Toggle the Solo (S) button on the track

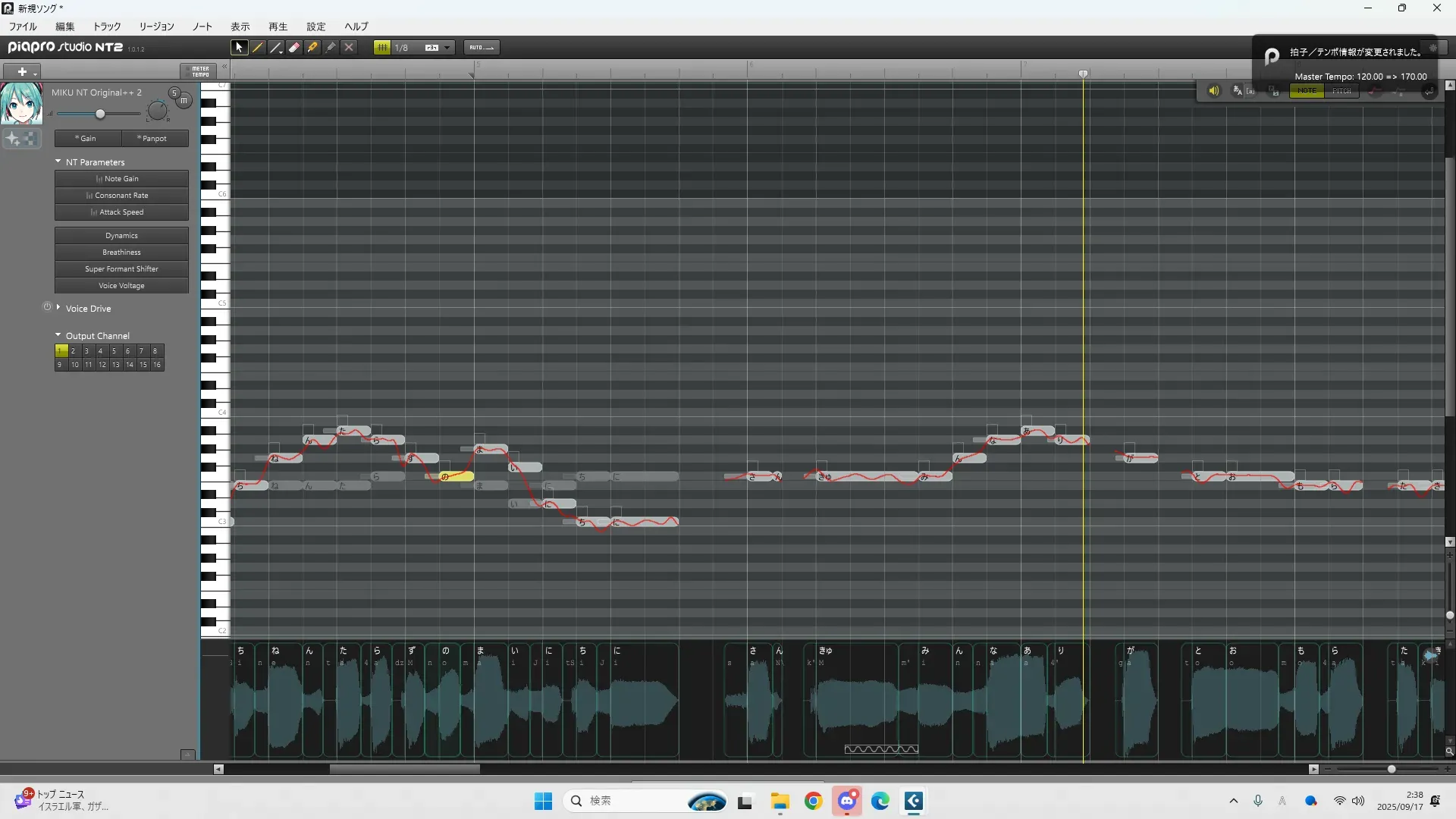(x=174, y=93)
